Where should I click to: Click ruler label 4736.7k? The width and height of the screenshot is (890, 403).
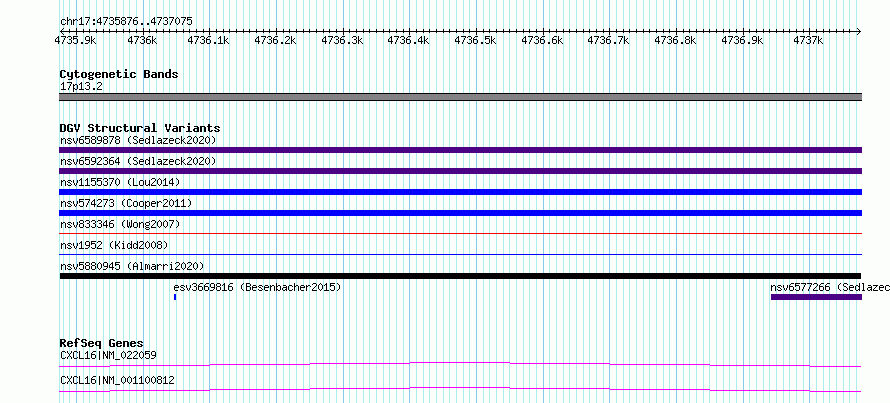pos(608,40)
